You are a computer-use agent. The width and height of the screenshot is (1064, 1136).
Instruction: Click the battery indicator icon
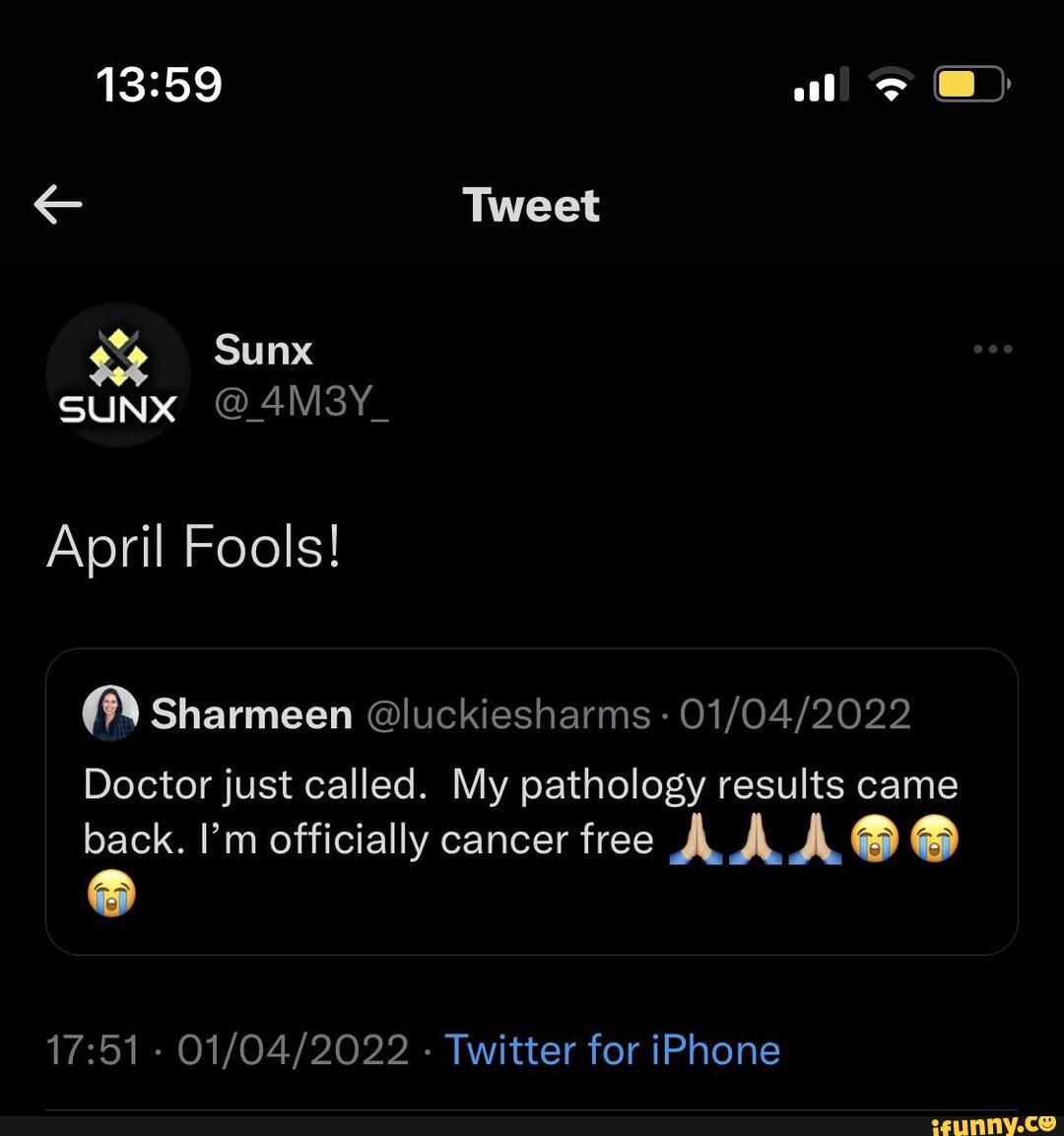[x=969, y=86]
